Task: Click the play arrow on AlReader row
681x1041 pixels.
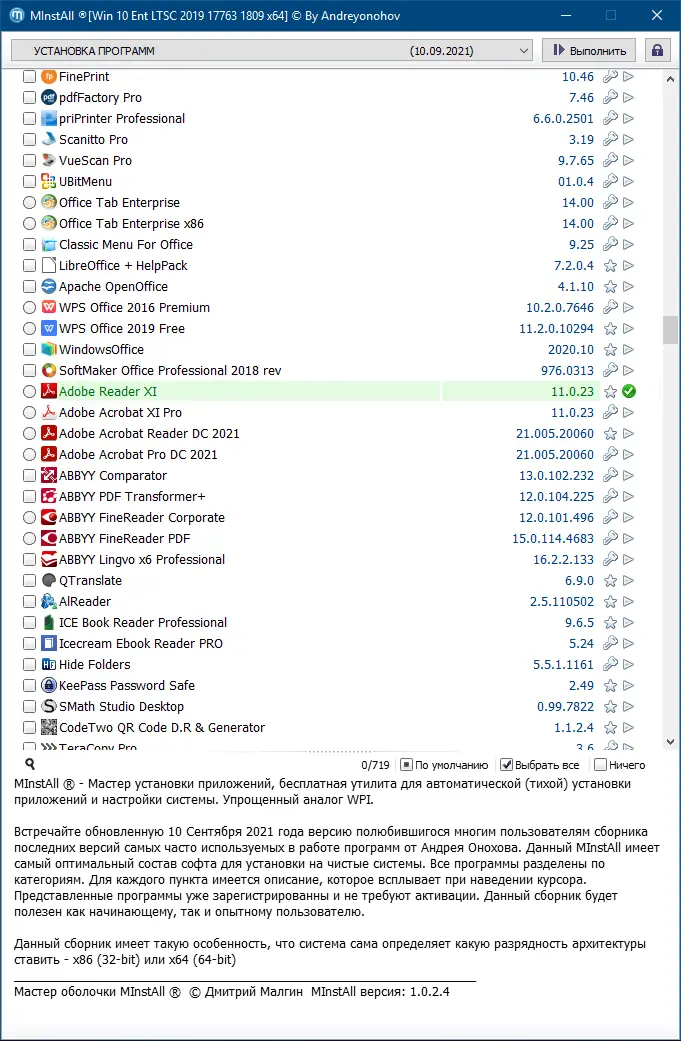Action: coord(629,601)
